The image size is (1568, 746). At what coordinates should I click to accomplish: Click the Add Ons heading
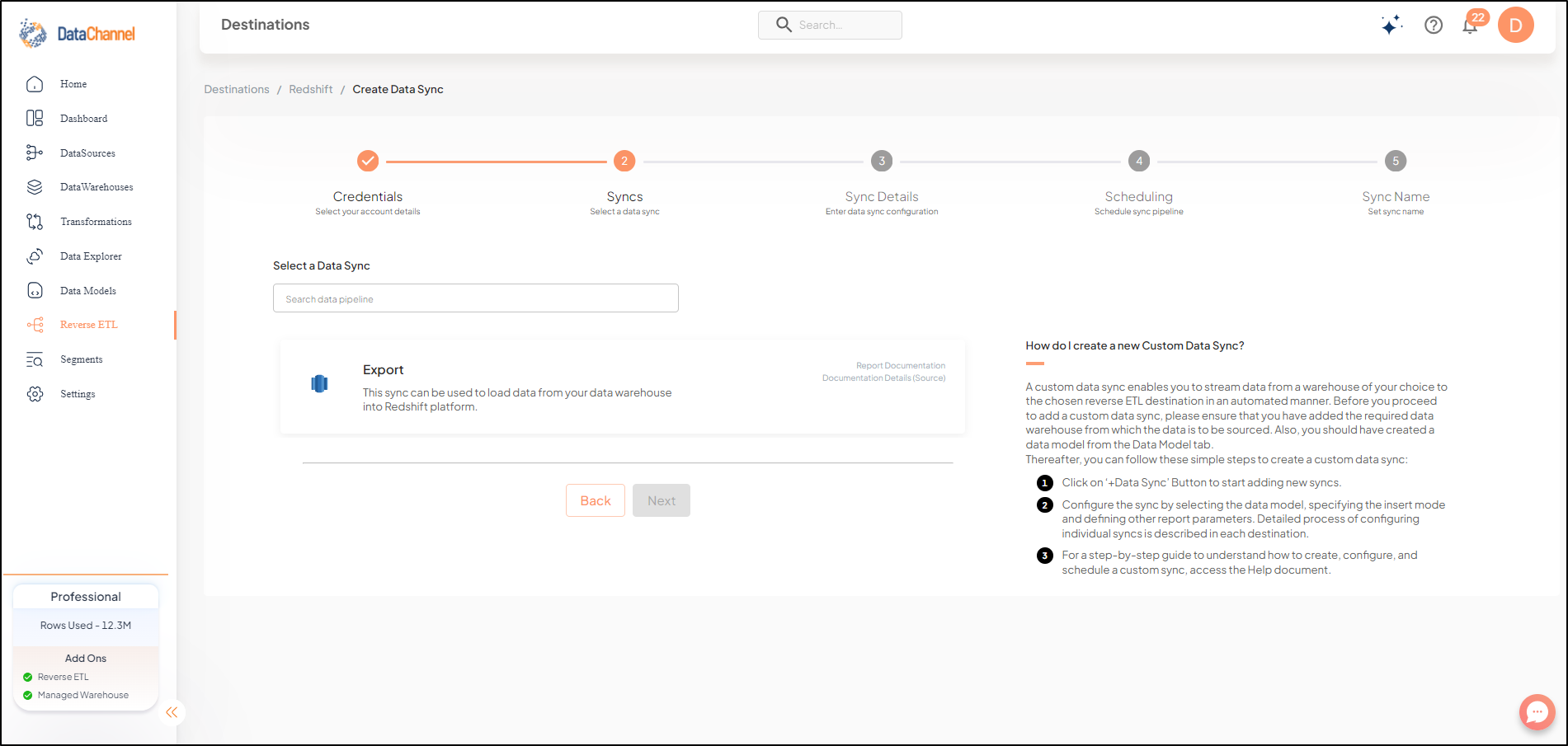(86, 659)
